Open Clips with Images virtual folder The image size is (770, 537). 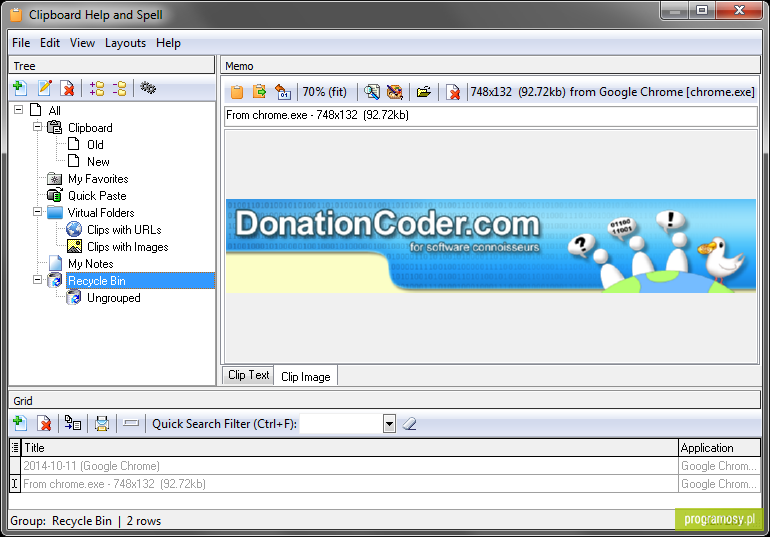click(x=128, y=247)
